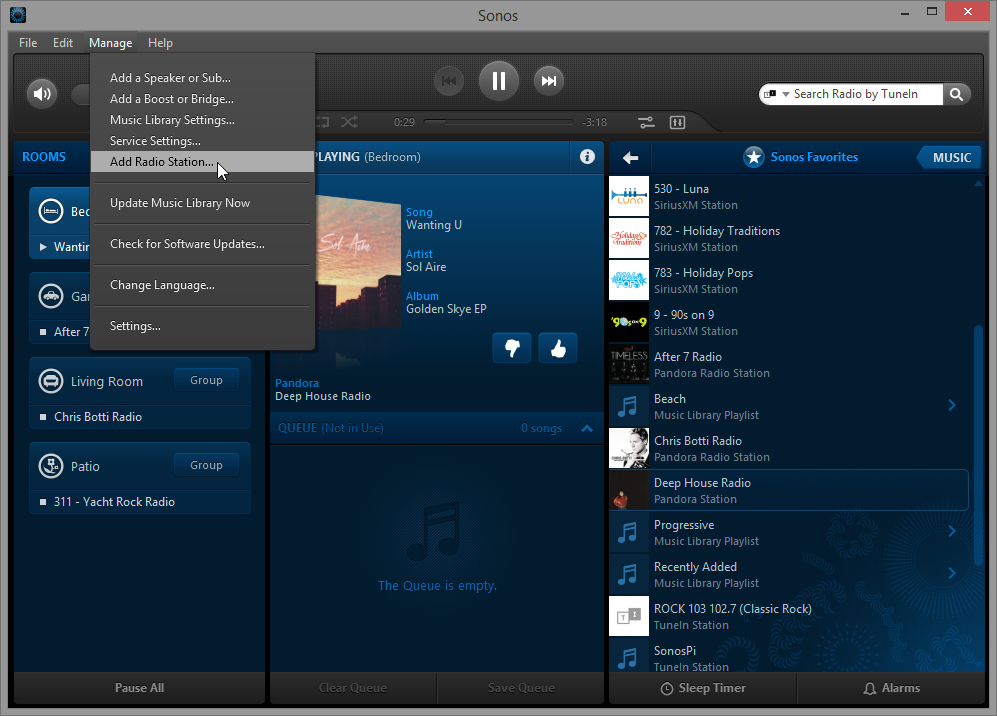997x716 pixels.
Task: Select Chris Botti Radio in Living Room
Action: click(x=98, y=417)
